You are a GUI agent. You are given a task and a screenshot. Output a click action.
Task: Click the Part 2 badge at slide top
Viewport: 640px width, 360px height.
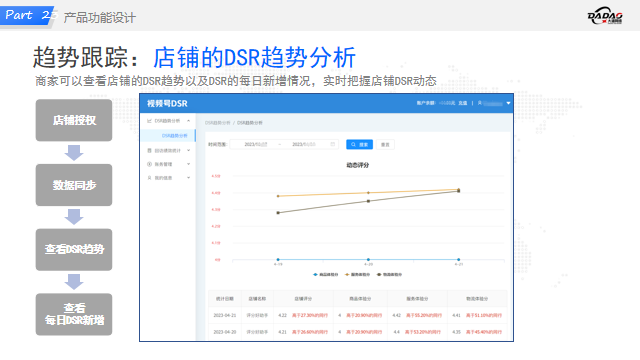coord(28,15)
